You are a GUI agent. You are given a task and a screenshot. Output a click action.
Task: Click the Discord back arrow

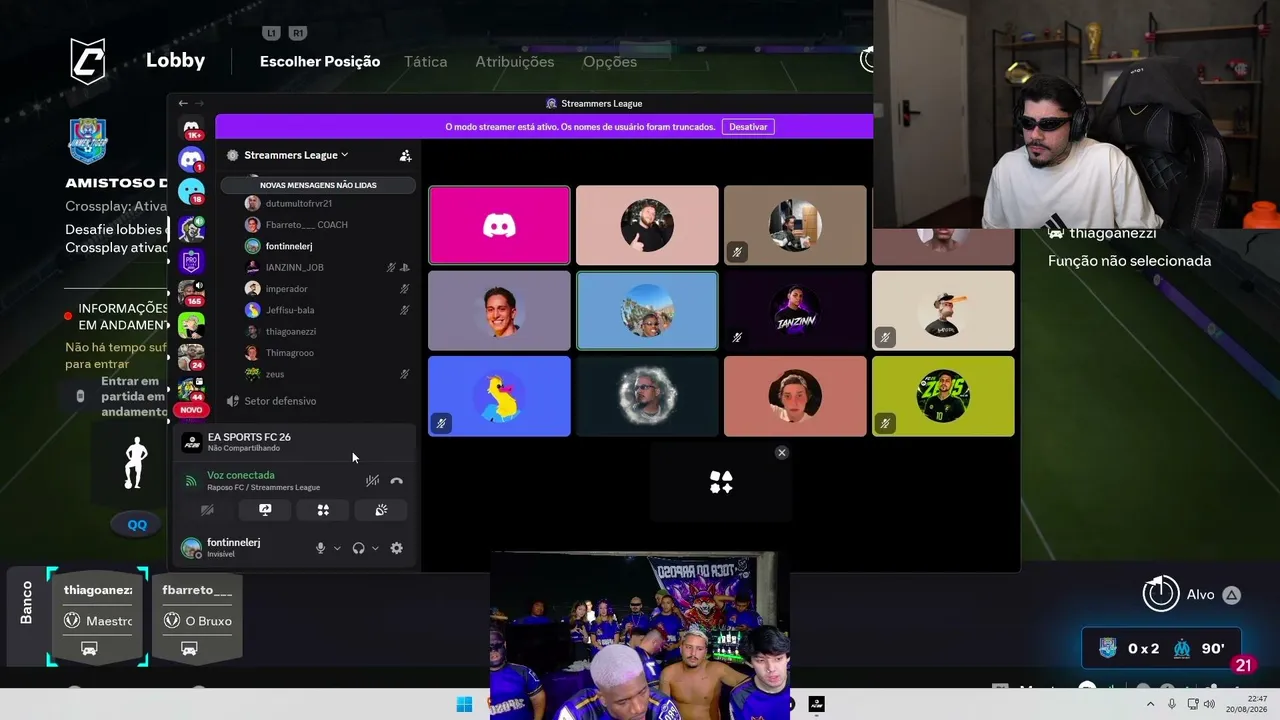click(x=183, y=103)
